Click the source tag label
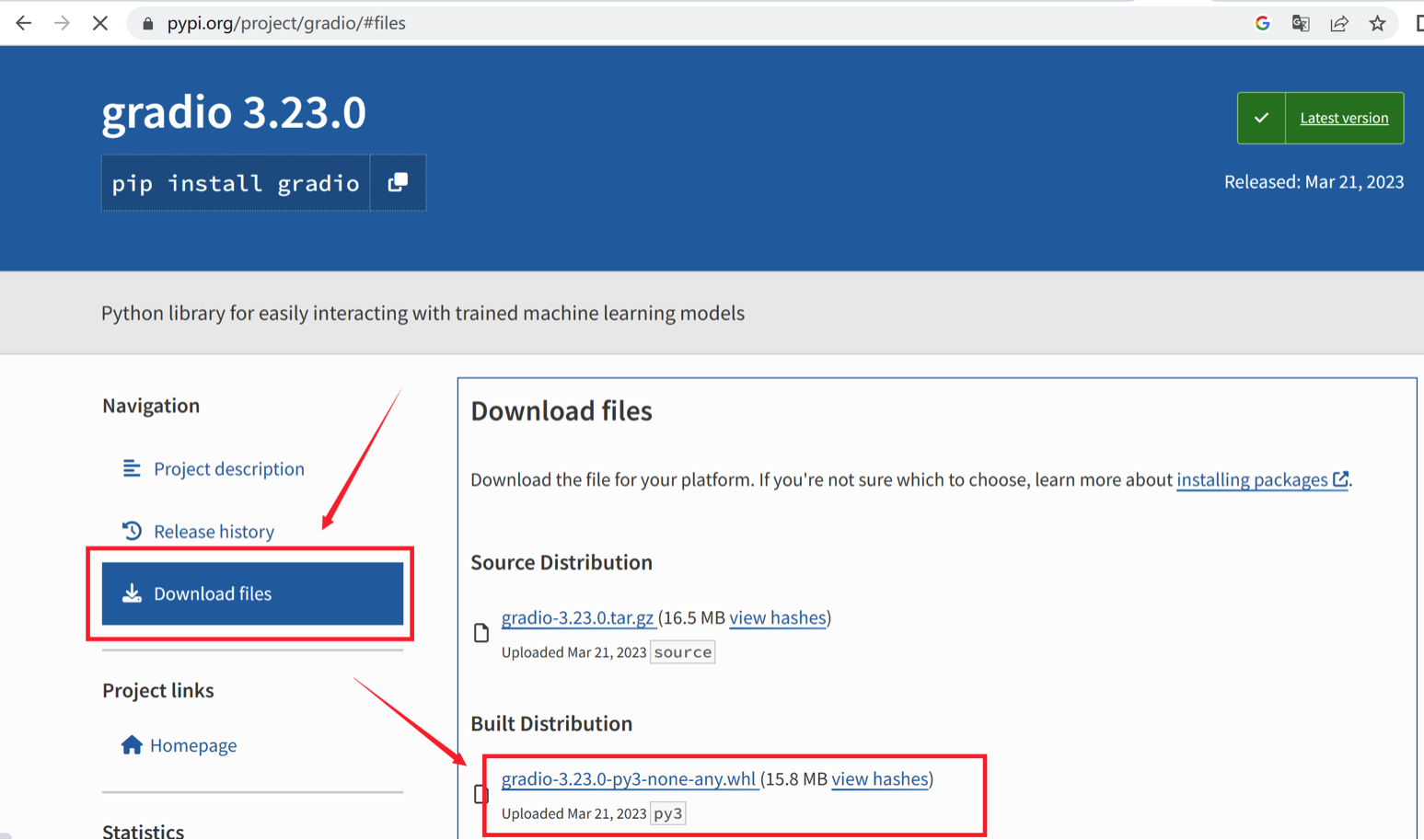The image size is (1424, 840). 682,652
